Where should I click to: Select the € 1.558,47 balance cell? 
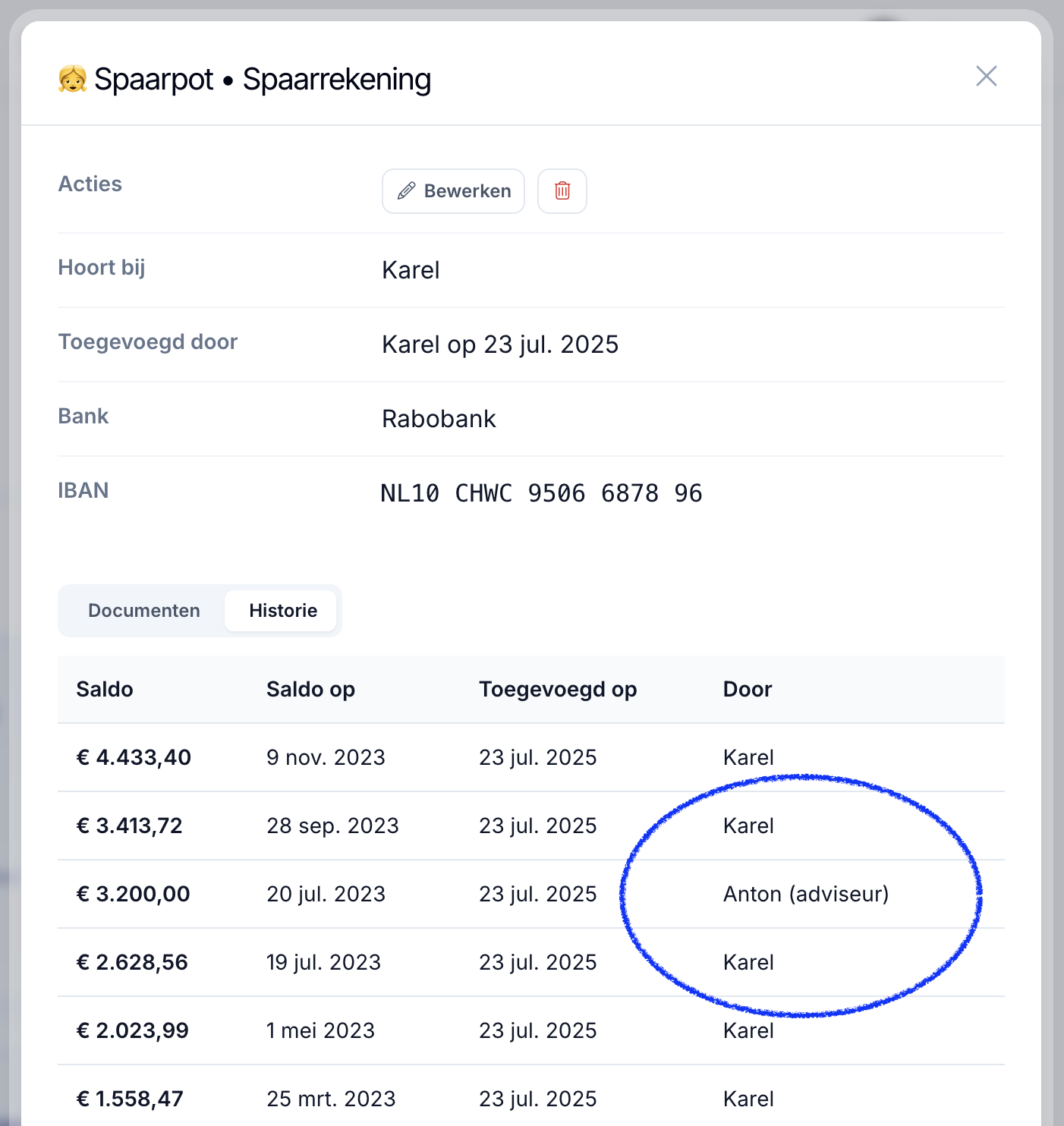[x=130, y=1099]
